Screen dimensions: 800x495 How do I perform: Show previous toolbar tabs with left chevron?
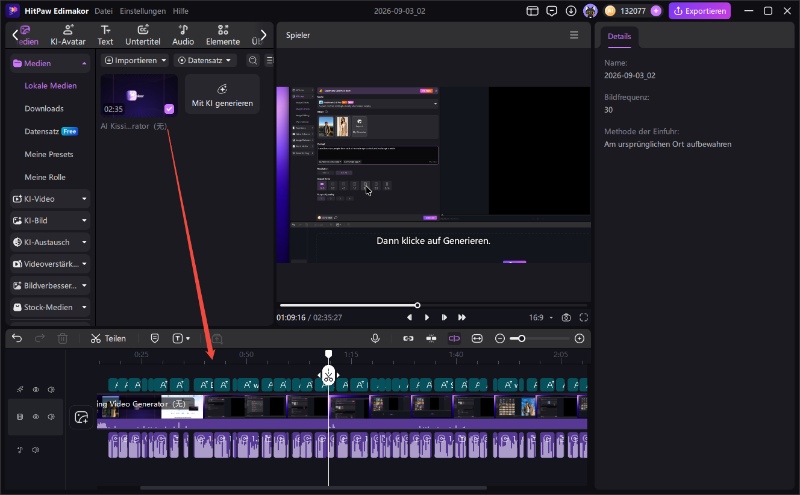pos(15,35)
